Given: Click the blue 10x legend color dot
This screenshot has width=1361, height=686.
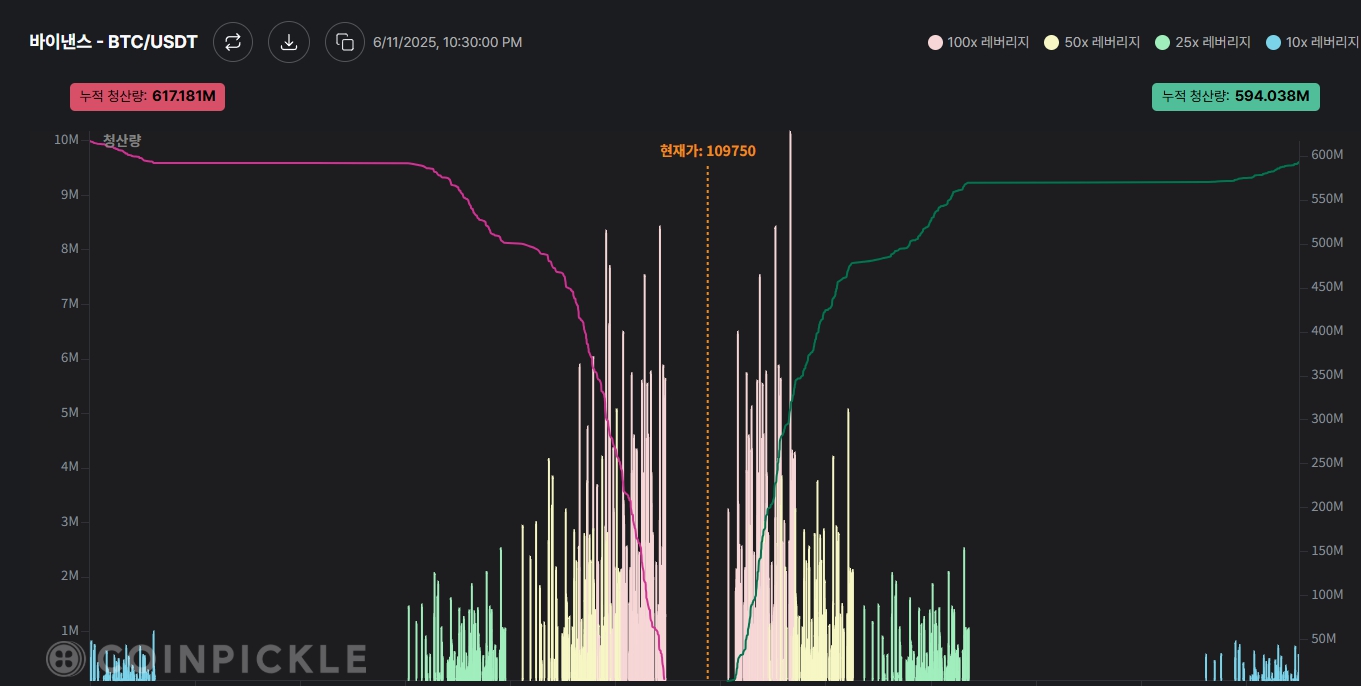Looking at the screenshot, I should [x=1273, y=43].
